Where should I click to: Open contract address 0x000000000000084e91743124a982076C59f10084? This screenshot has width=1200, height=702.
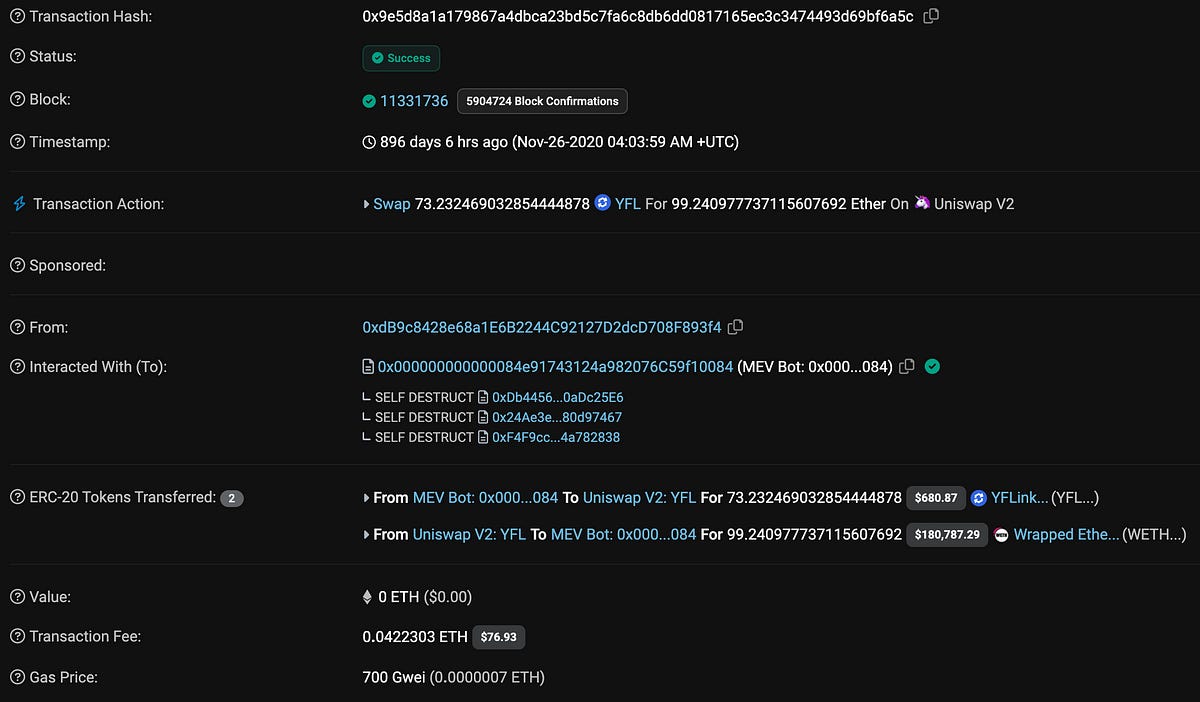point(555,367)
